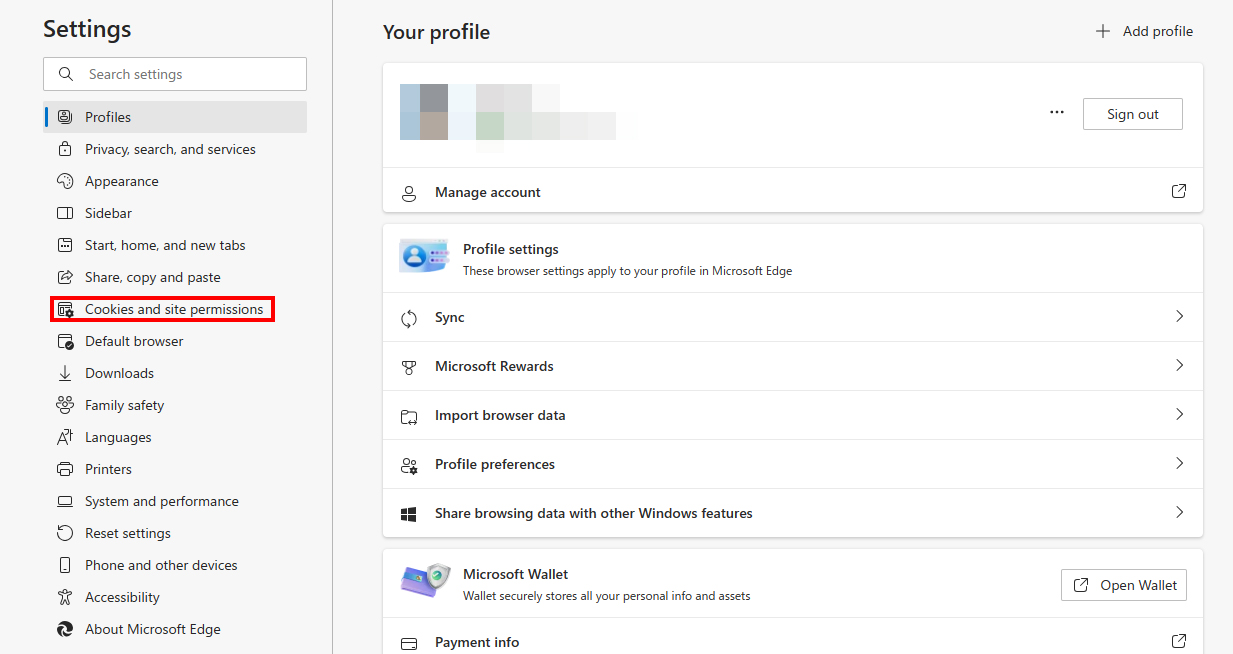Open Sidebar settings page

click(x=176, y=213)
